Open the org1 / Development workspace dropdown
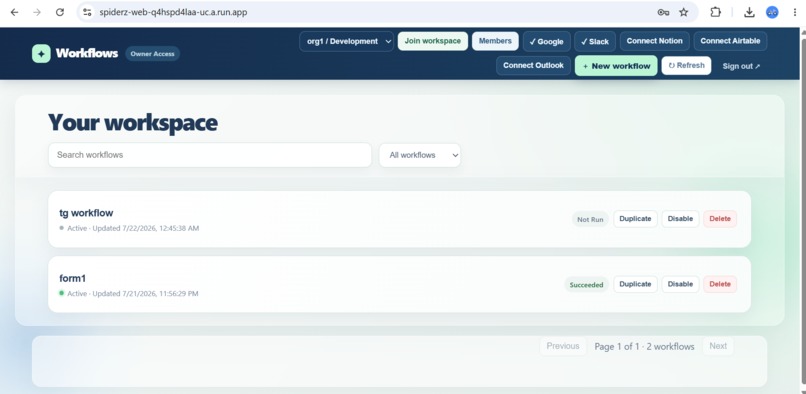 pyautogui.click(x=346, y=41)
